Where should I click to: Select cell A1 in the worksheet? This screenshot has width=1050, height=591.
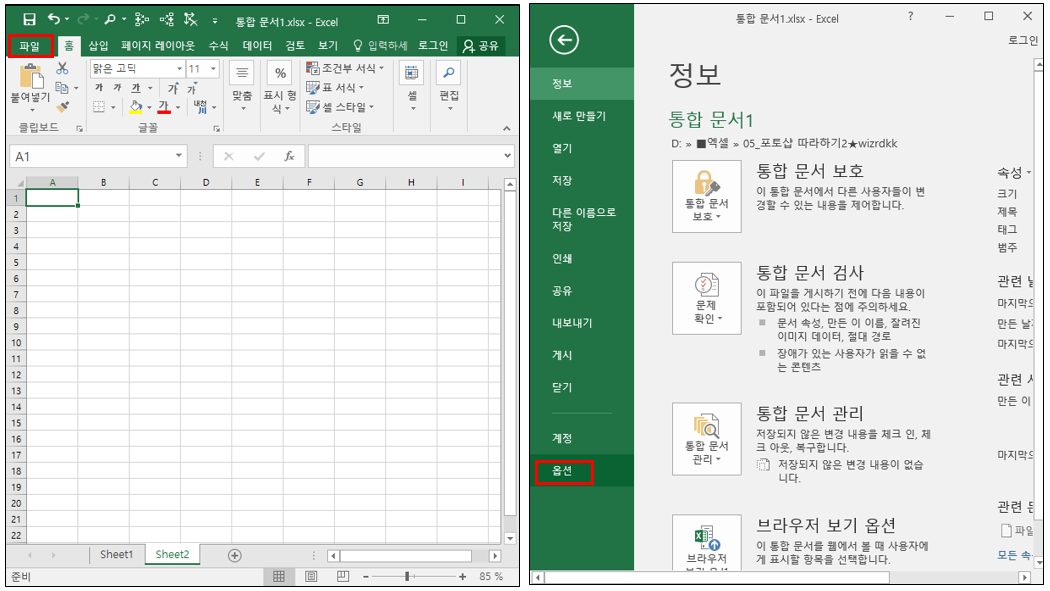[x=52, y=197]
